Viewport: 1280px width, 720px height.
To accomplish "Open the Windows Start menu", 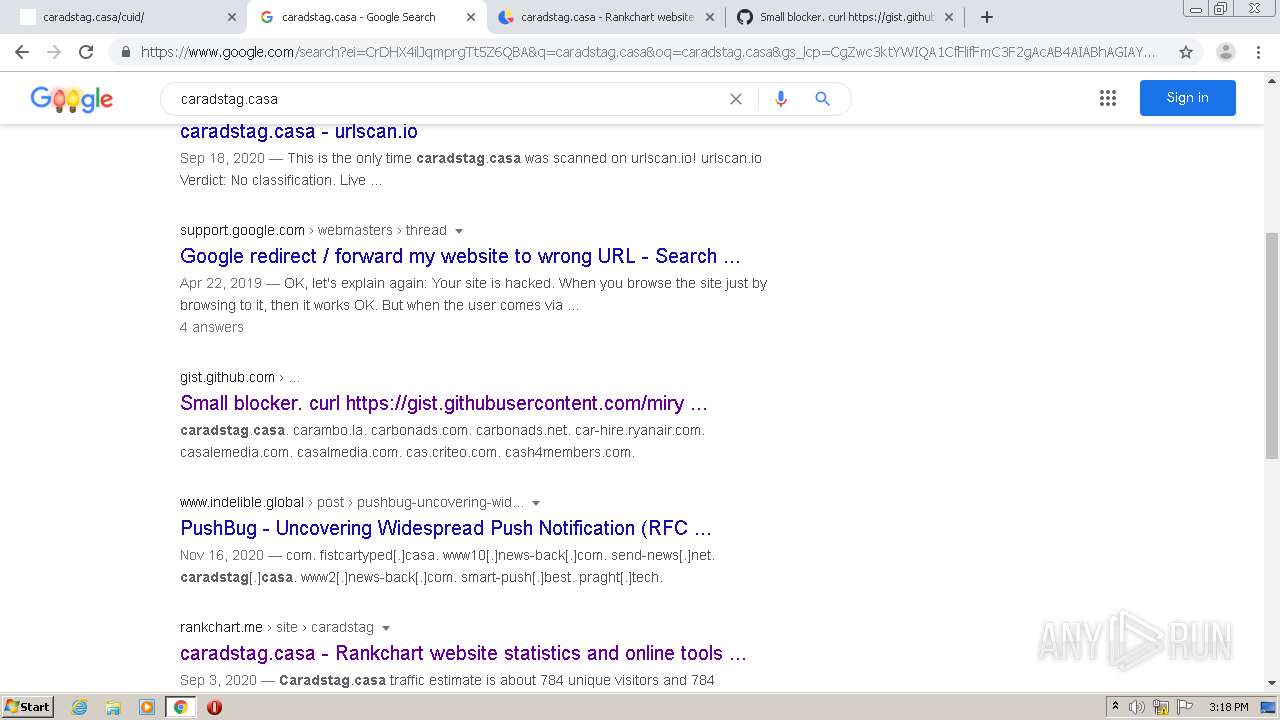I will coord(27,707).
